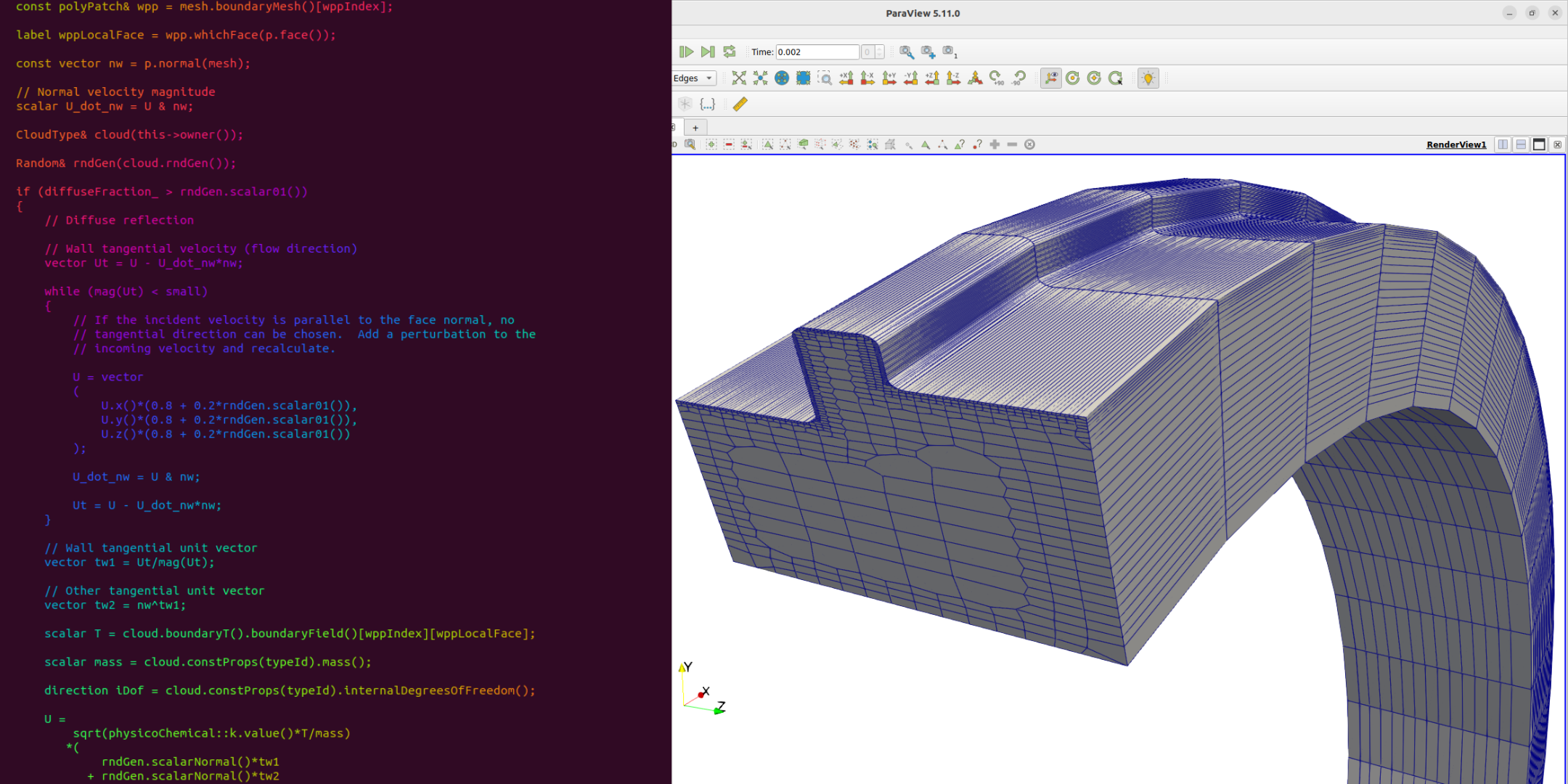Click the Loop animation button
1568x784 pixels.
click(x=730, y=52)
